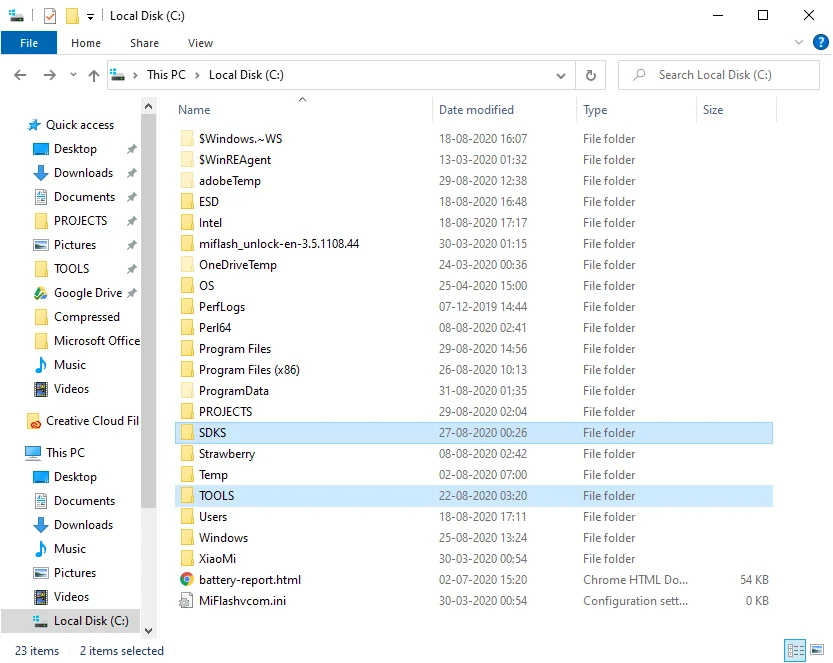Refresh the folder with the Refresh icon
This screenshot has width=833, height=663.
590,75
